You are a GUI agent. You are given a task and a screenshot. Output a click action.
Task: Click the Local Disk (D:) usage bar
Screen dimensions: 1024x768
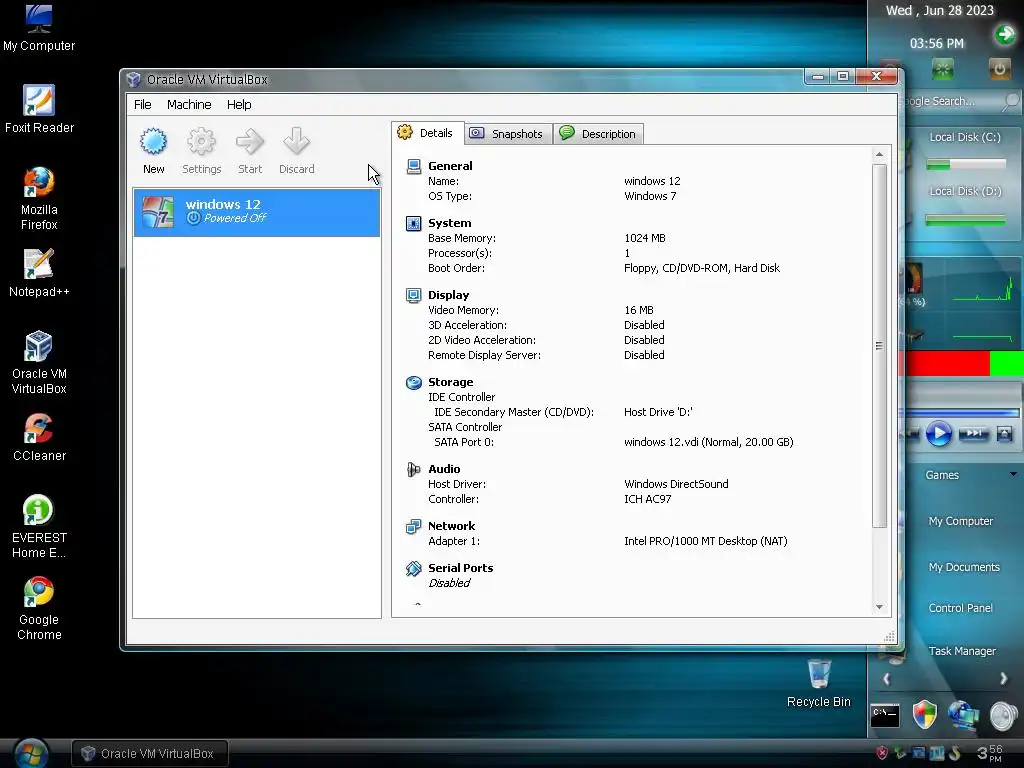tap(966, 221)
